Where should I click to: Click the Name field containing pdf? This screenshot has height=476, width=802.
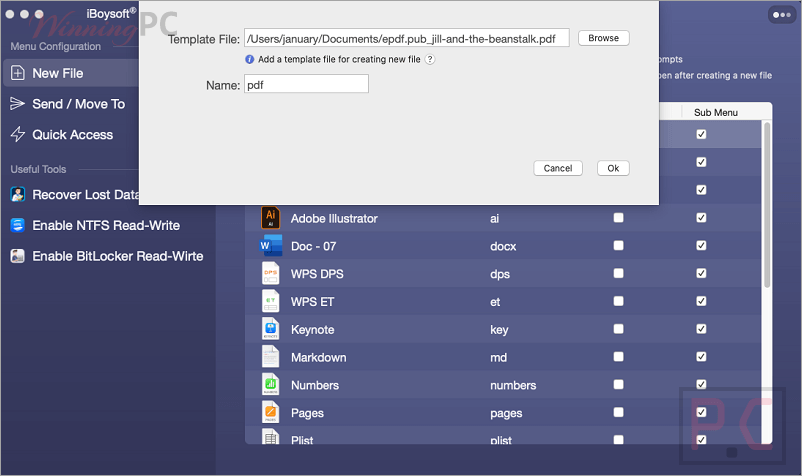(x=306, y=84)
